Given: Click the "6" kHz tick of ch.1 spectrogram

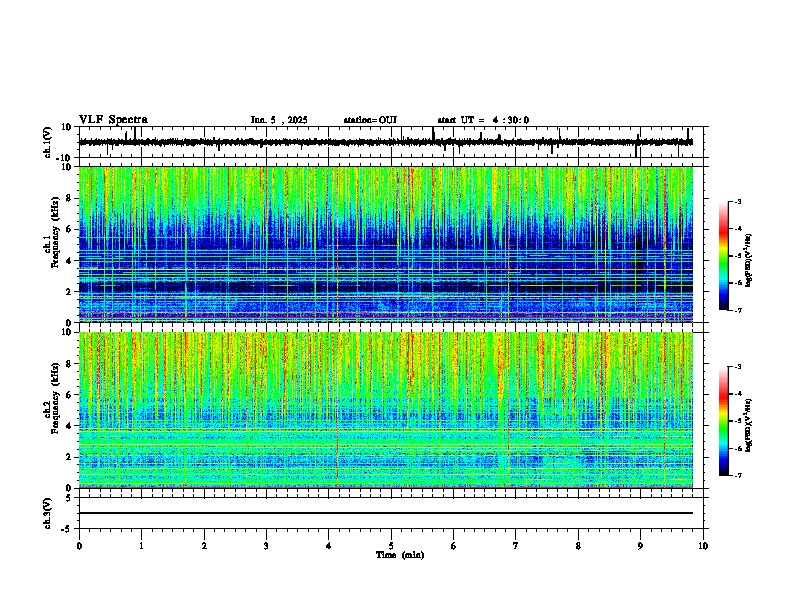Looking at the screenshot, I should tap(69, 229).
